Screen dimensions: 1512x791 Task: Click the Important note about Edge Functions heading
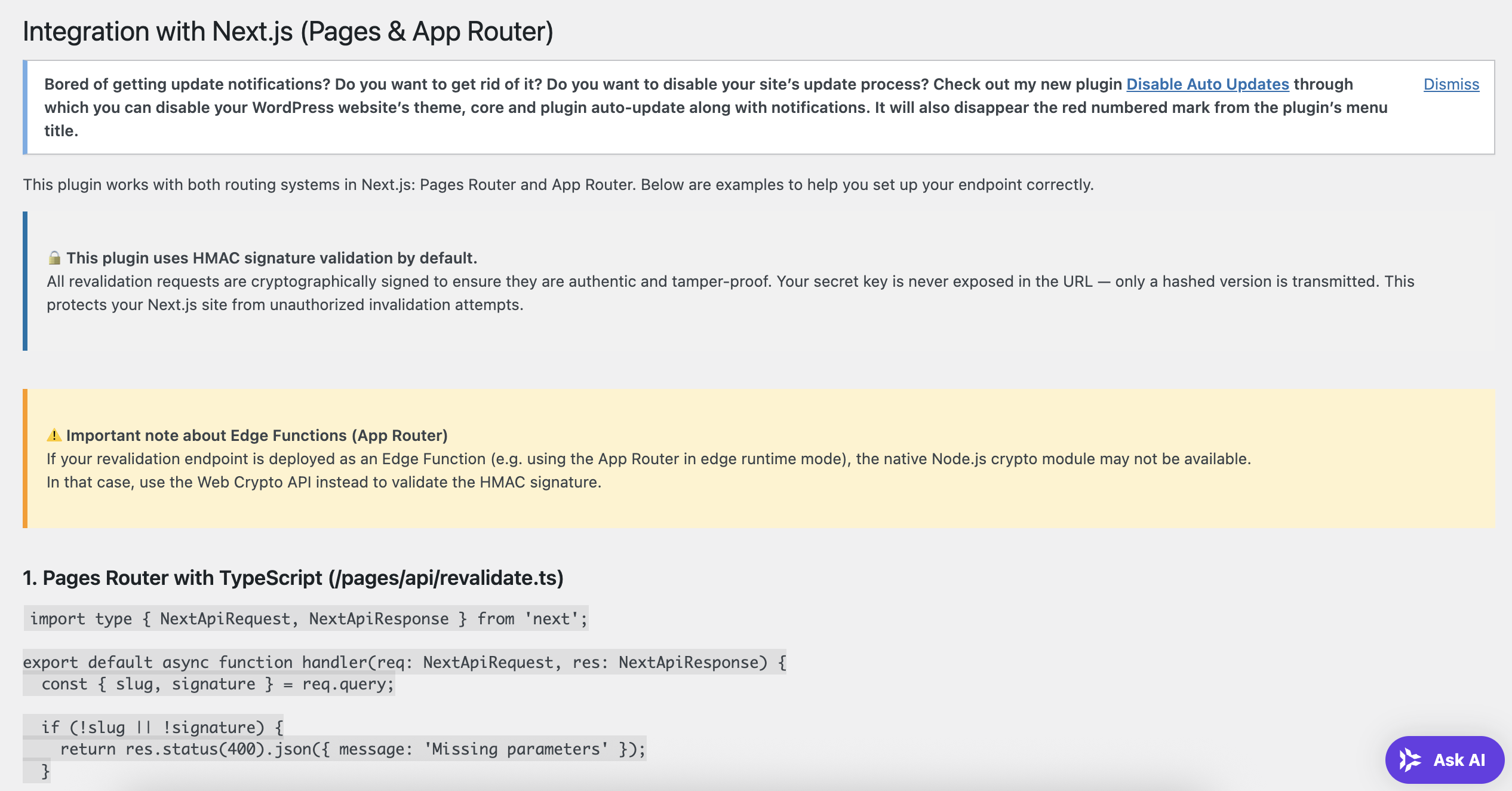click(x=257, y=436)
